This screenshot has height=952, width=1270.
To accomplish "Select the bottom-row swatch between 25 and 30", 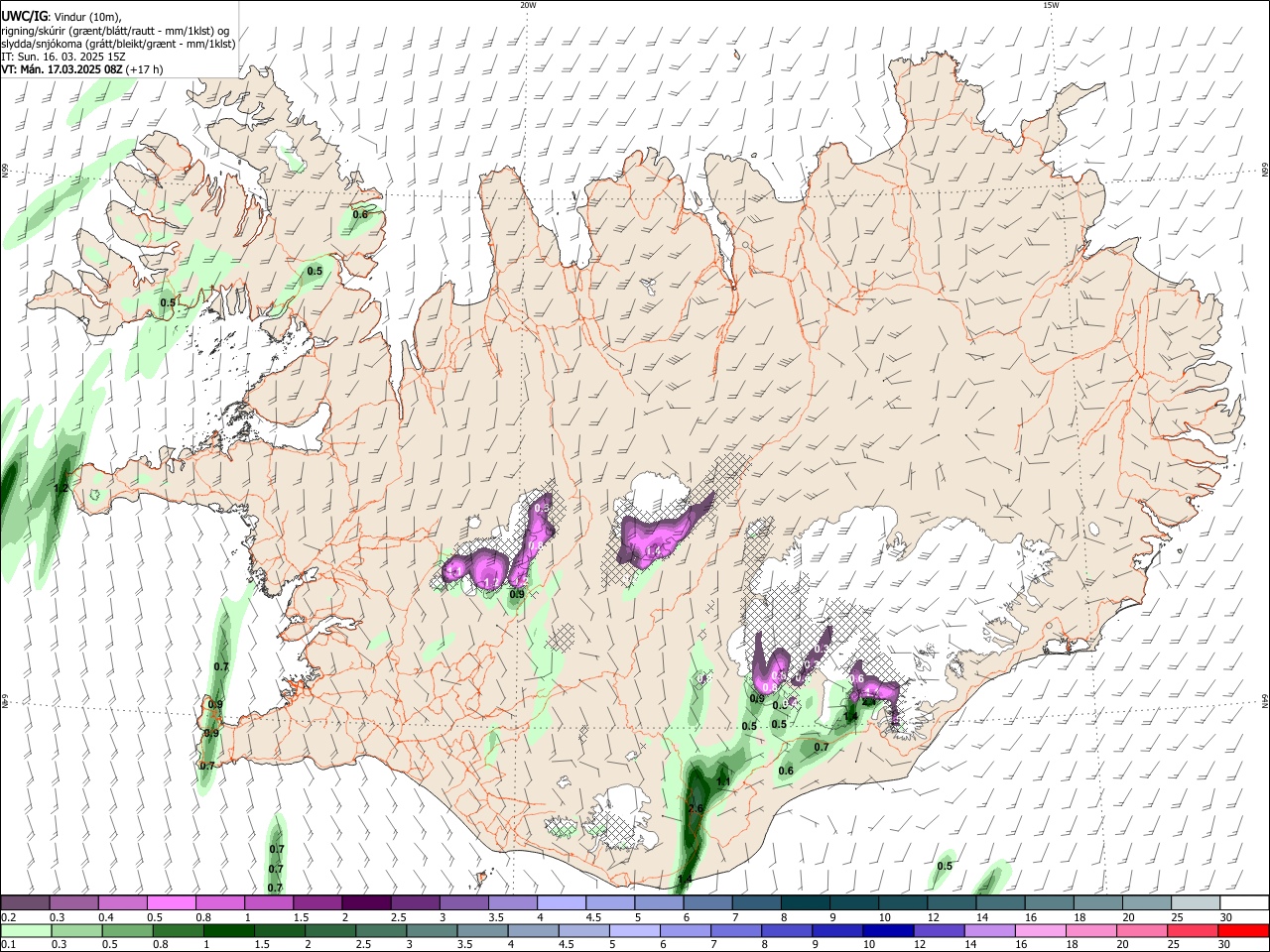I will pyautogui.click(x=1192, y=930).
